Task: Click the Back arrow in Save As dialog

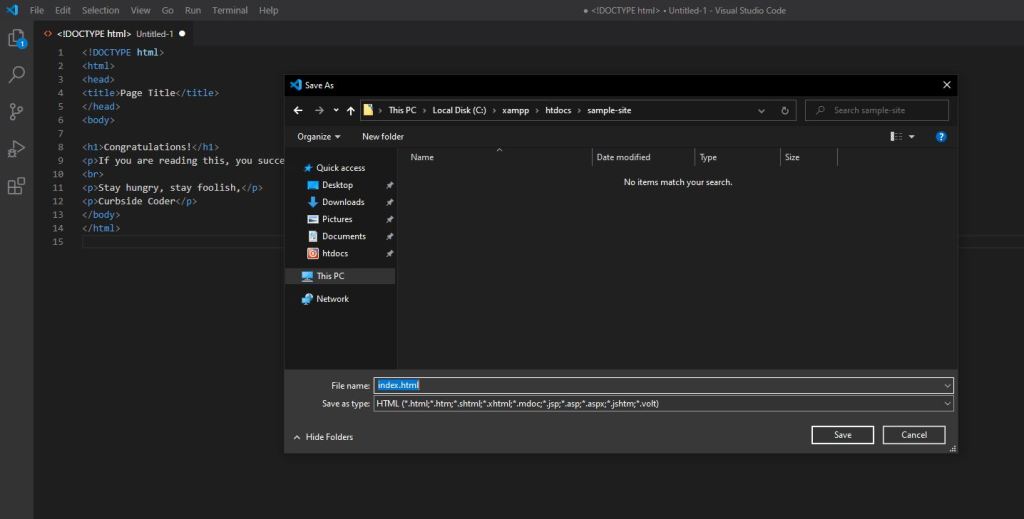Action: click(x=298, y=111)
